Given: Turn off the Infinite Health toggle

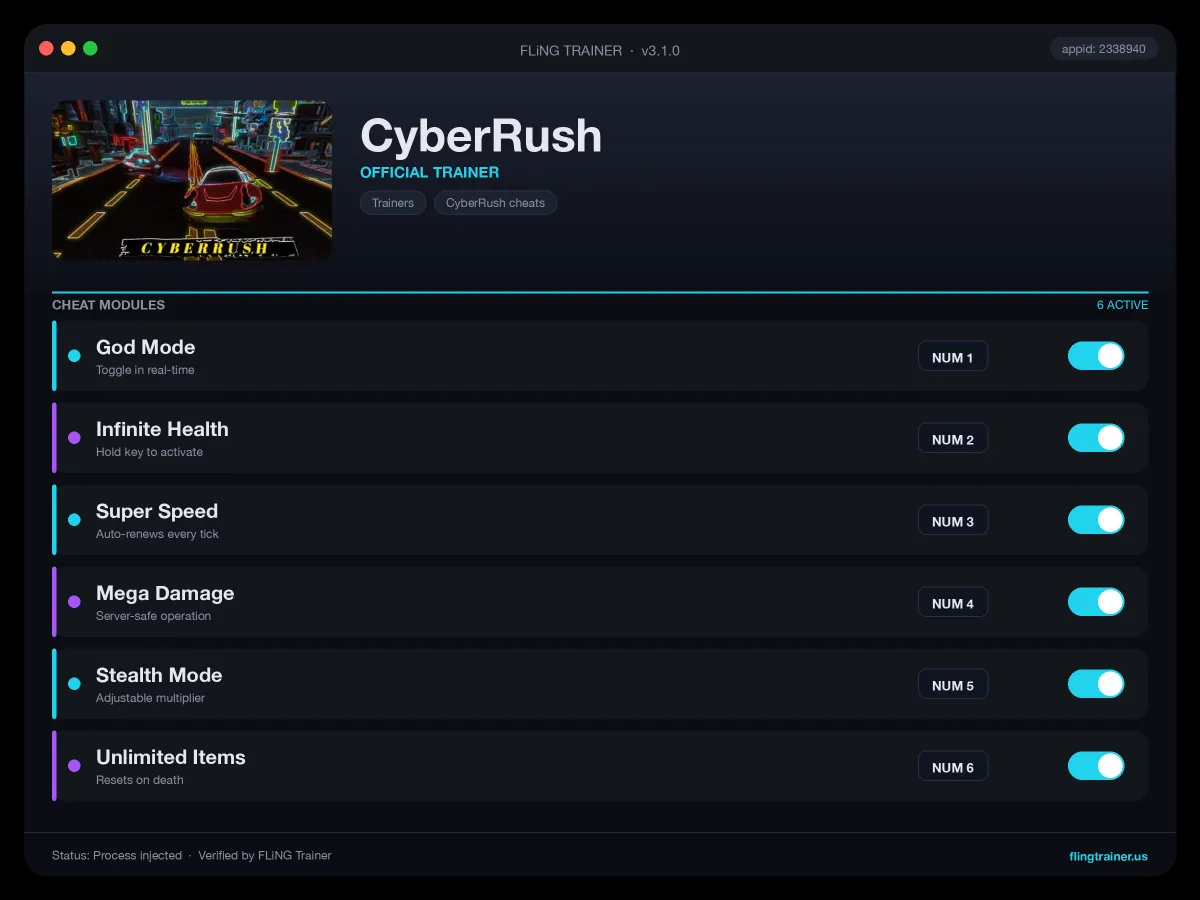Looking at the screenshot, I should pos(1096,438).
